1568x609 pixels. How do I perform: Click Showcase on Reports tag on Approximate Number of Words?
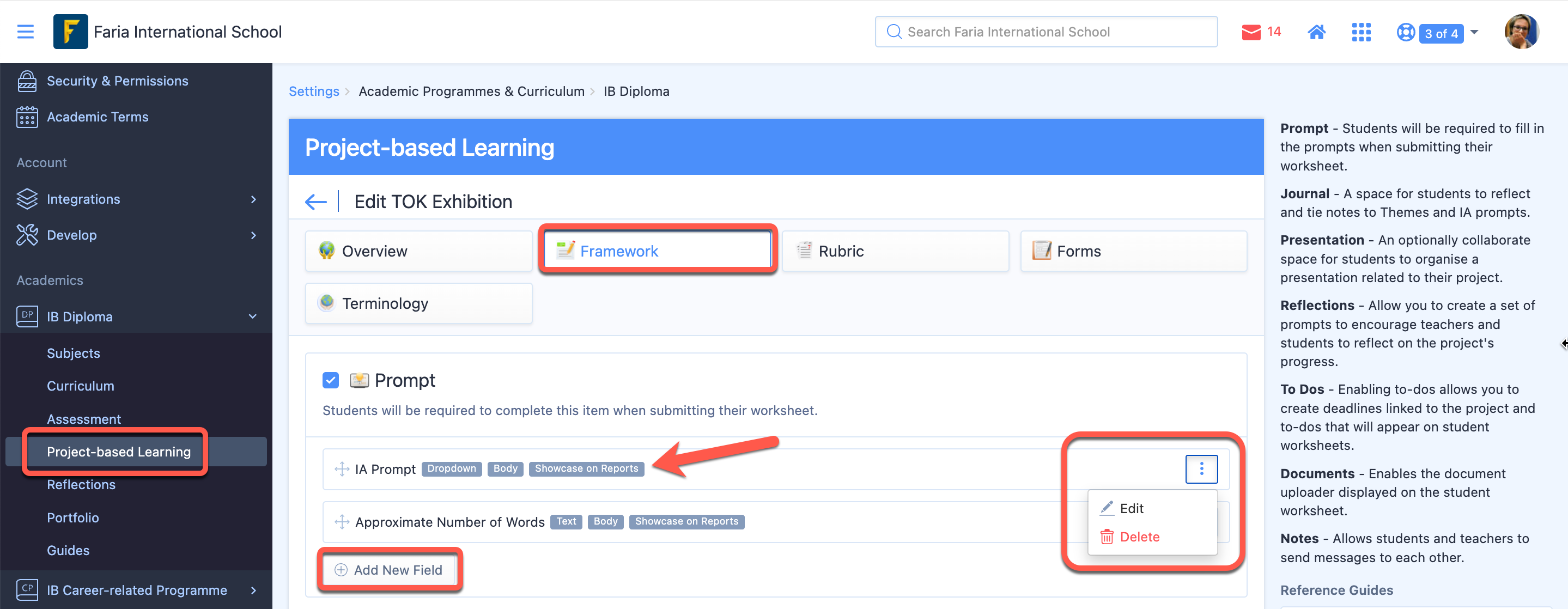tap(686, 521)
